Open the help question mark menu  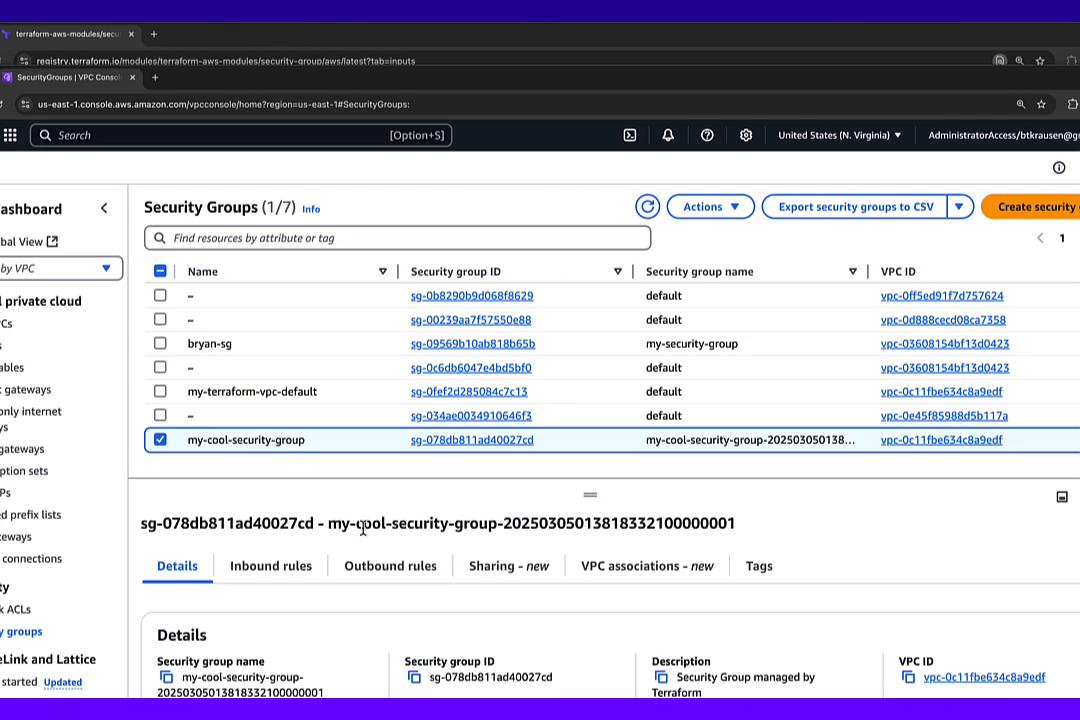pyautogui.click(x=707, y=135)
